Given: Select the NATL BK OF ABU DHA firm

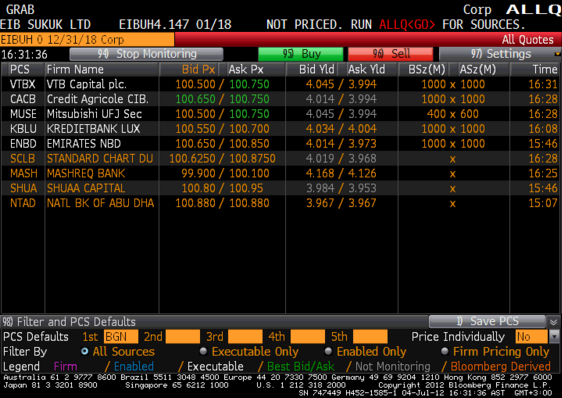Looking at the screenshot, I should [100, 203].
